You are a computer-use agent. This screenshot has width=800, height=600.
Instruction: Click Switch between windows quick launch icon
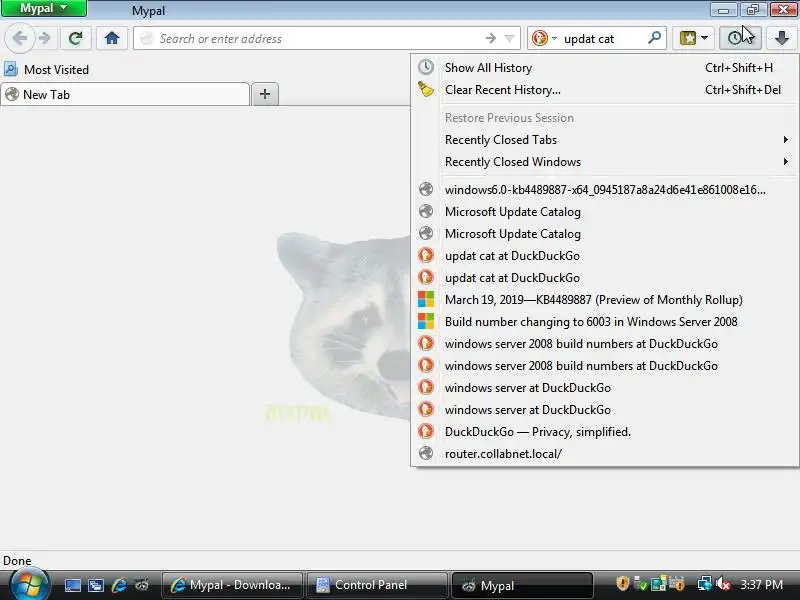[95, 585]
